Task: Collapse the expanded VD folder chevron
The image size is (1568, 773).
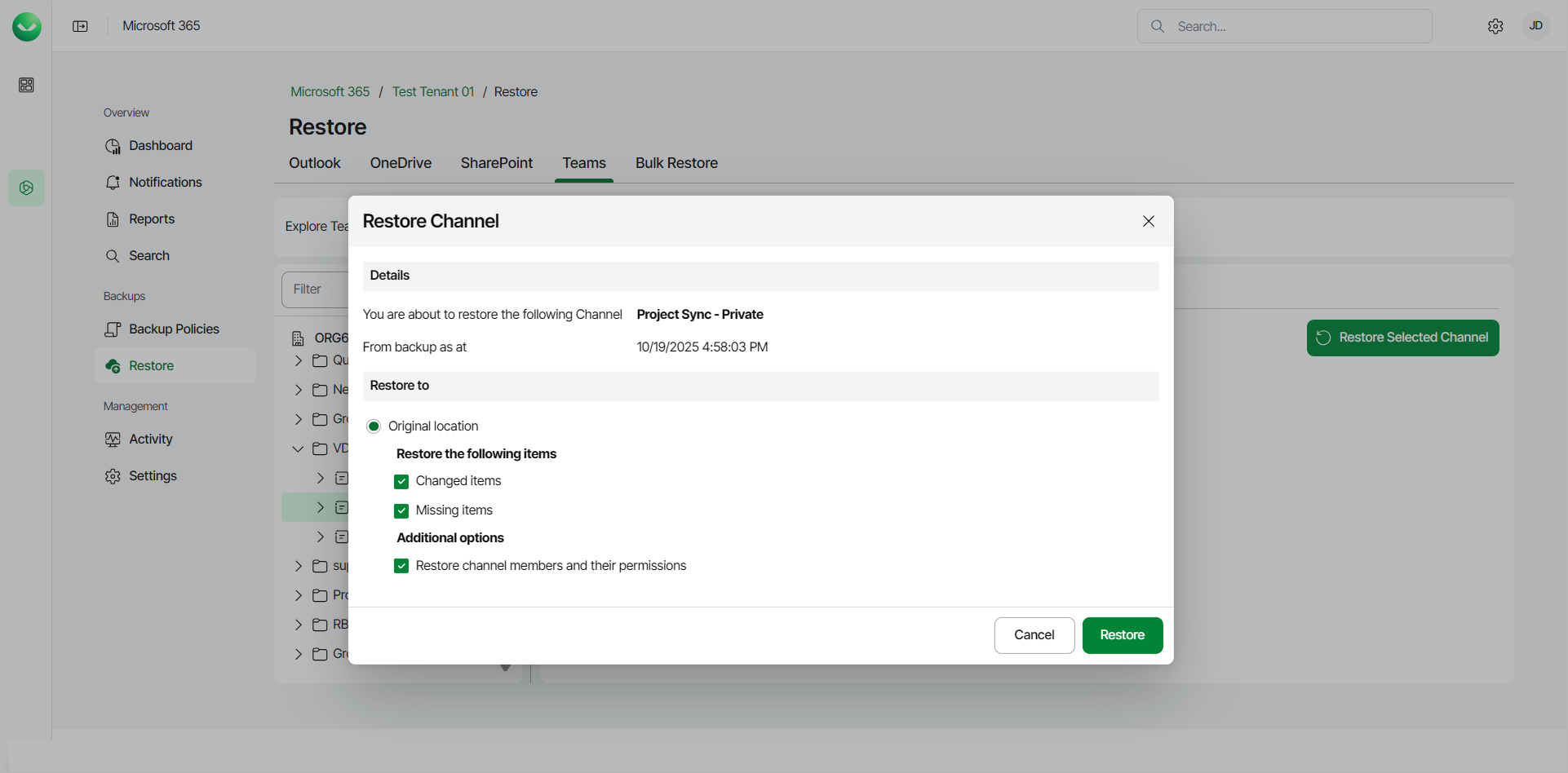Action: (x=298, y=448)
